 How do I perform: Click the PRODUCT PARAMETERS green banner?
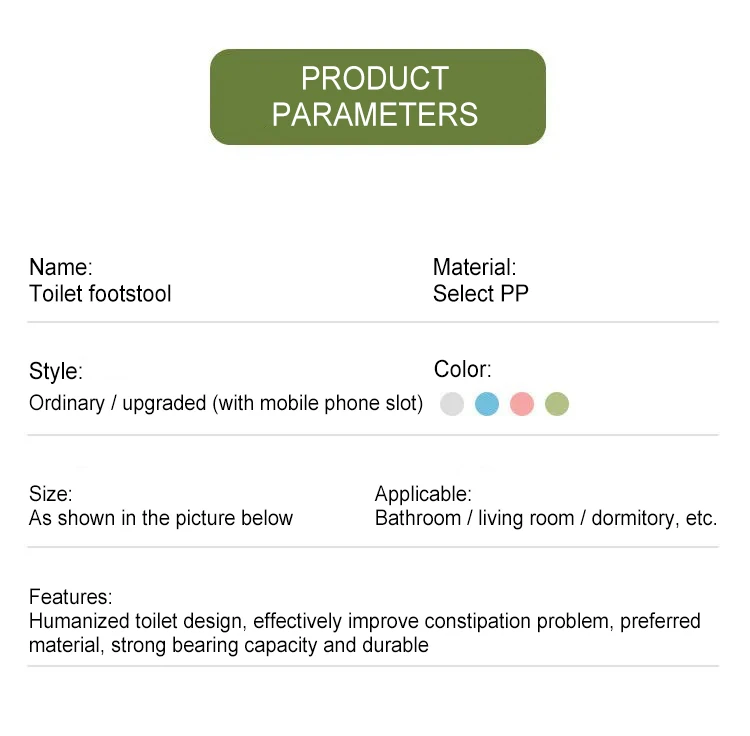click(377, 97)
